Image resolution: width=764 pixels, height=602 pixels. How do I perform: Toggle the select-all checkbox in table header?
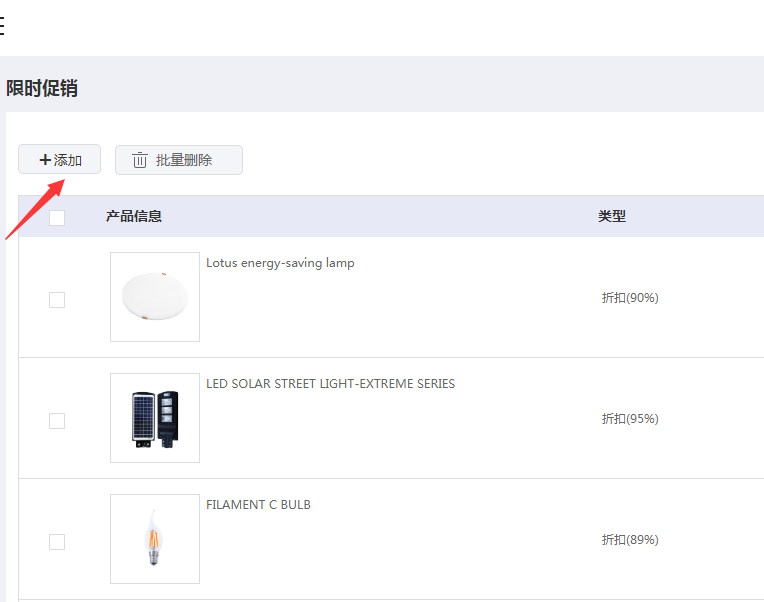tap(57, 218)
